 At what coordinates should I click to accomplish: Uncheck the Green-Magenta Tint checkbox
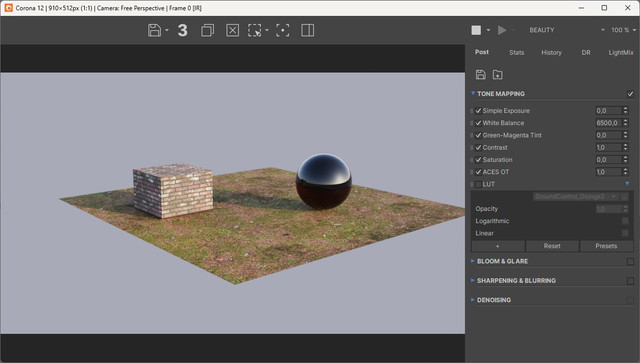click(478, 135)
